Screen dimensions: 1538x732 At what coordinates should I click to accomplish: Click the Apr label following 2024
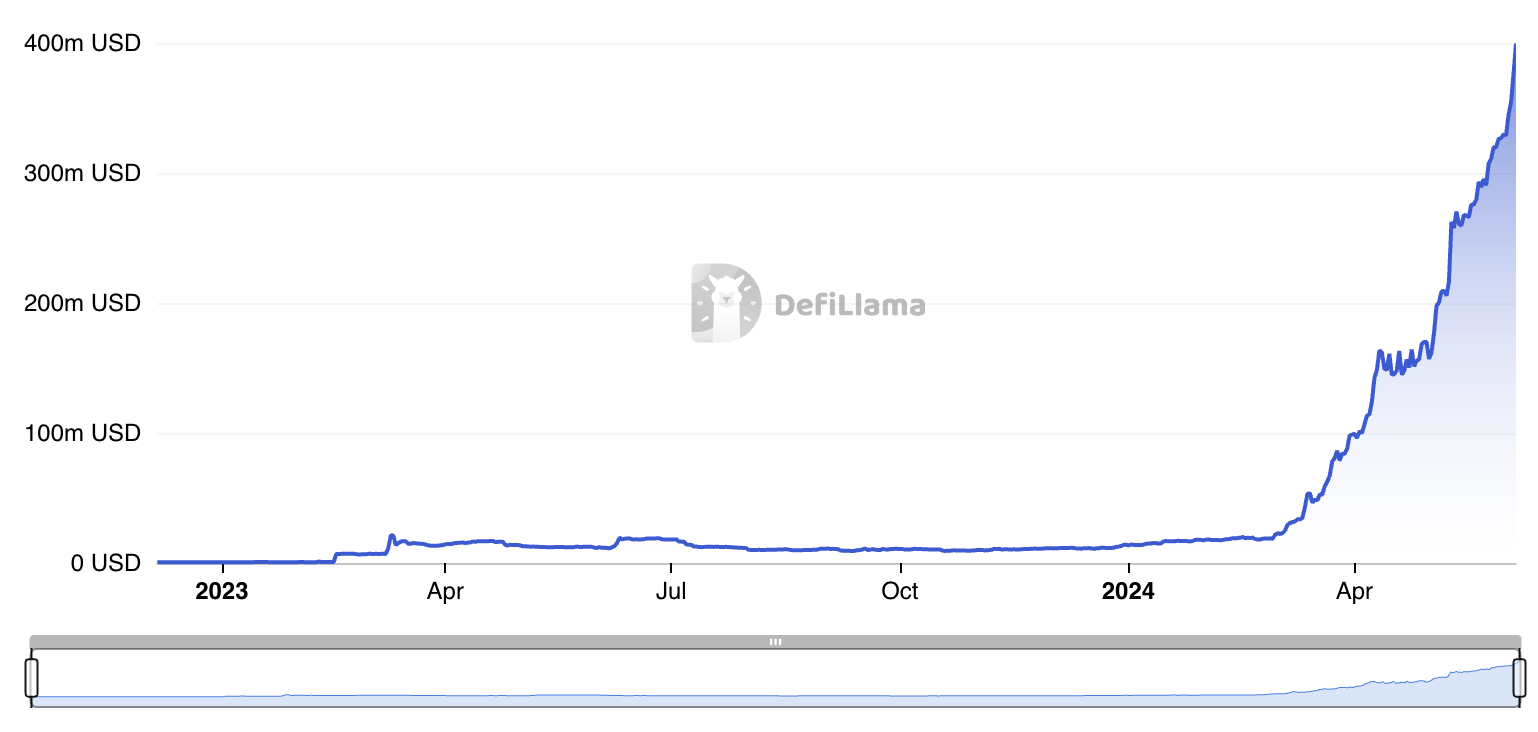[x=1354, y=592]
